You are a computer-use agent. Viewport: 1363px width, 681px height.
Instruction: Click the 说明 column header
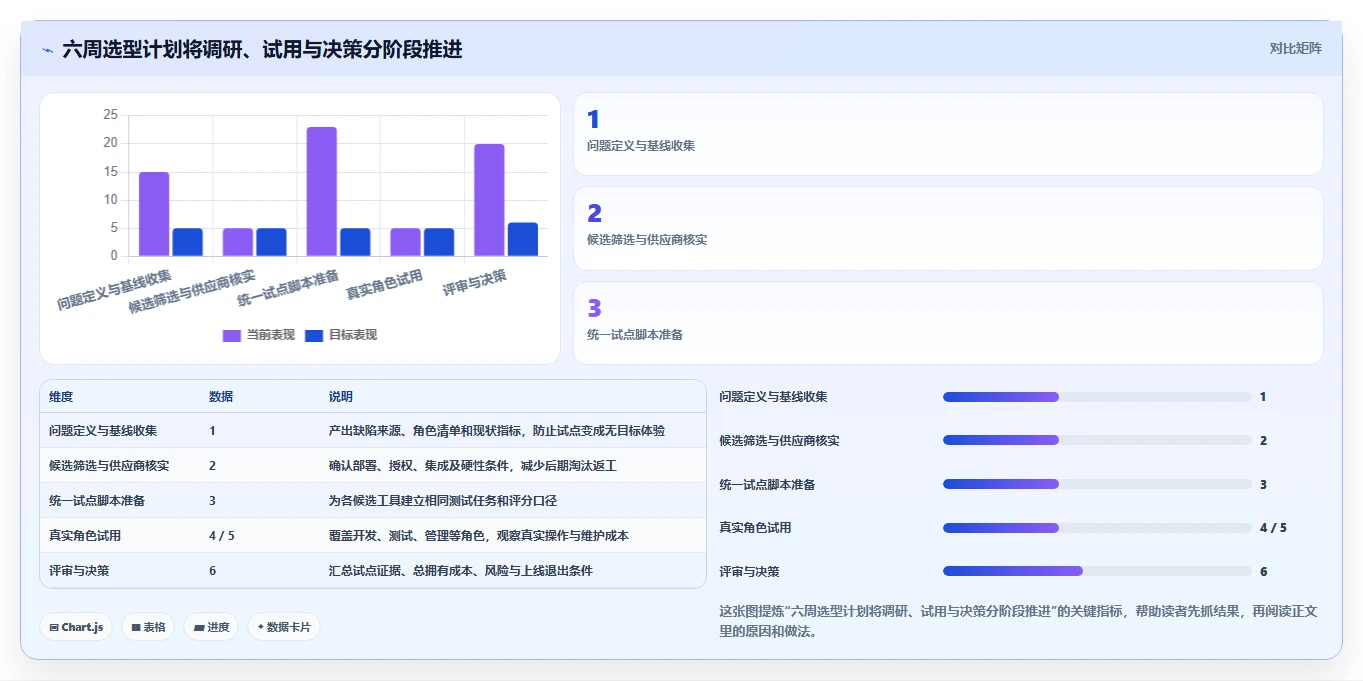click(341, 397)
